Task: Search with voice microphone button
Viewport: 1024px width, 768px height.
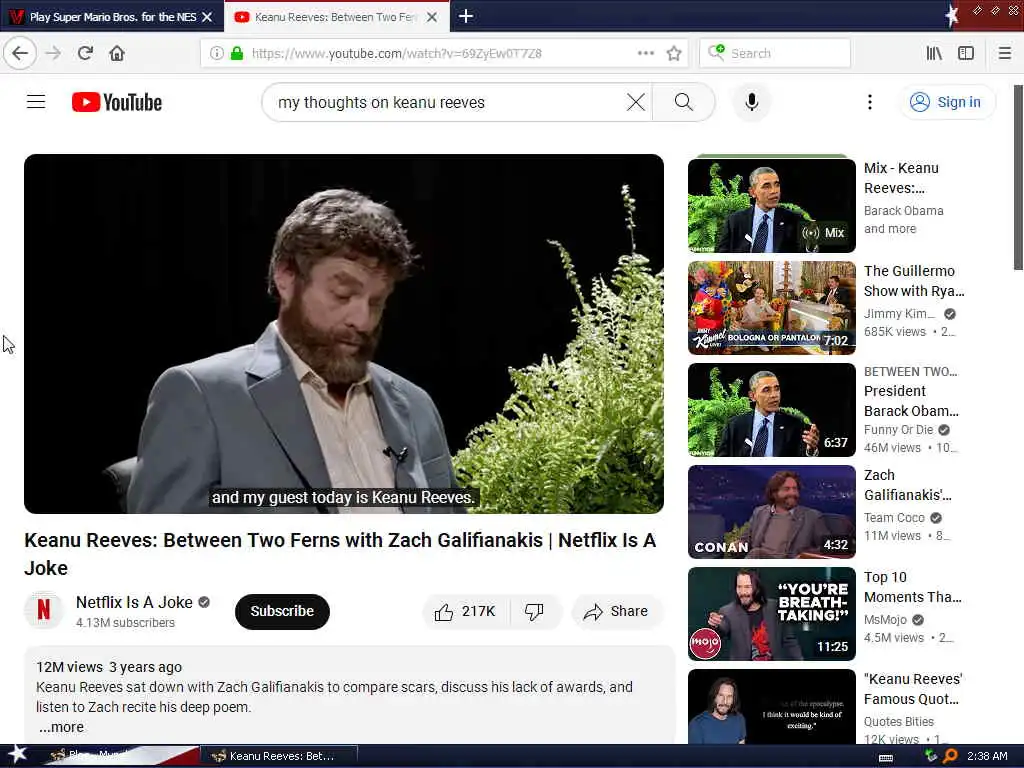Action: tap(752, 102)
